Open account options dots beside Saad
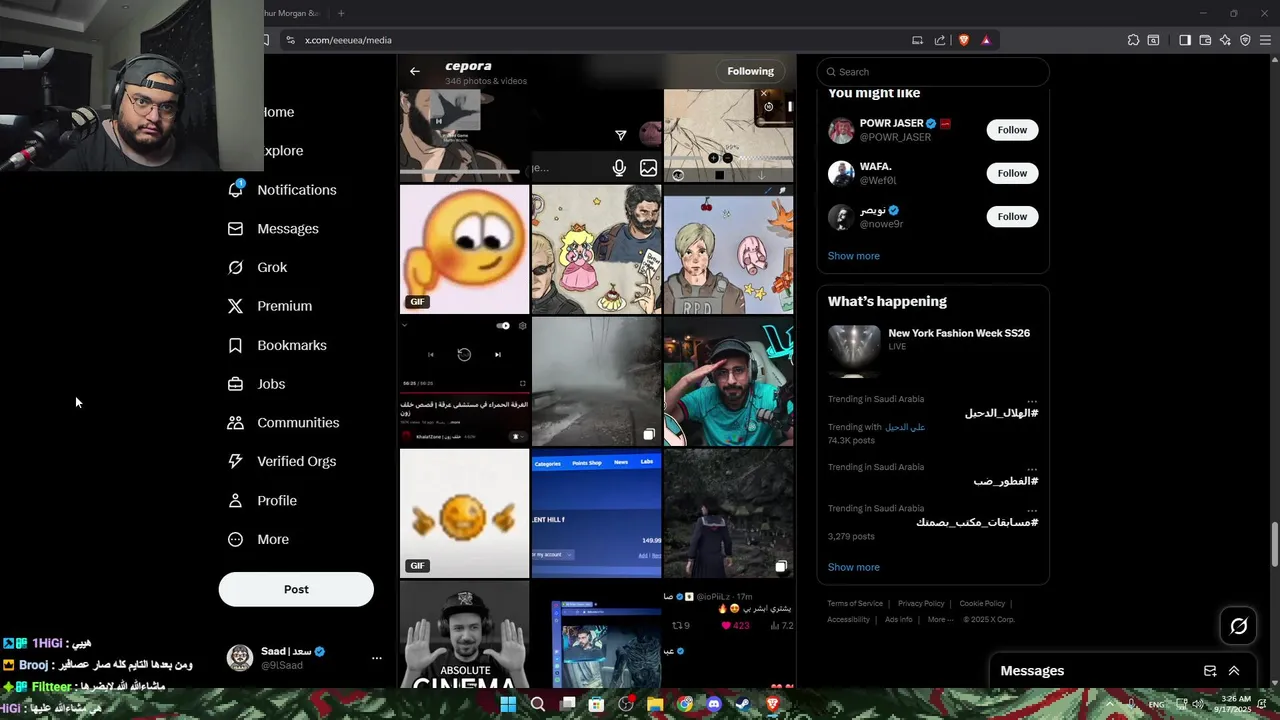1280x720 pixels. click(377, 658)
